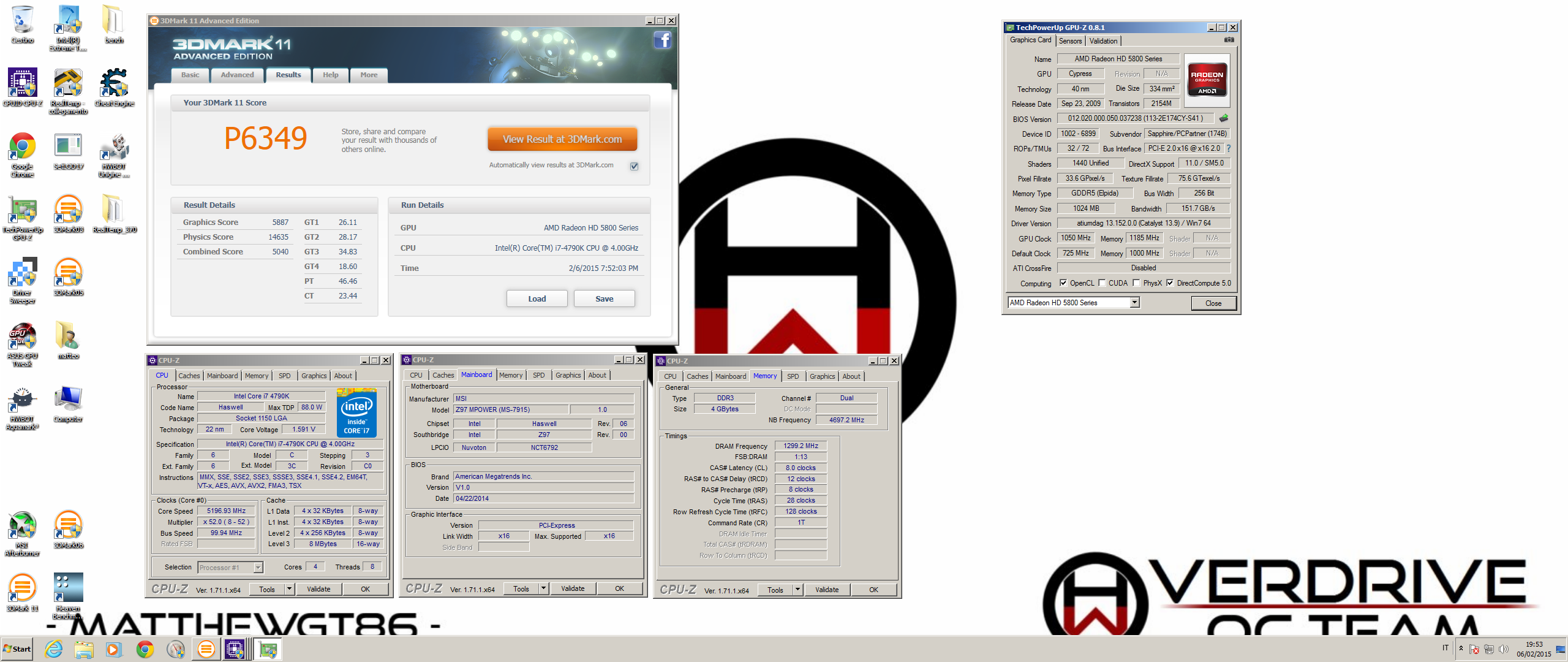The image size is (1568, 662).
Task: Click the BIOS Version field in GPU-Z
Action: 1136,118
